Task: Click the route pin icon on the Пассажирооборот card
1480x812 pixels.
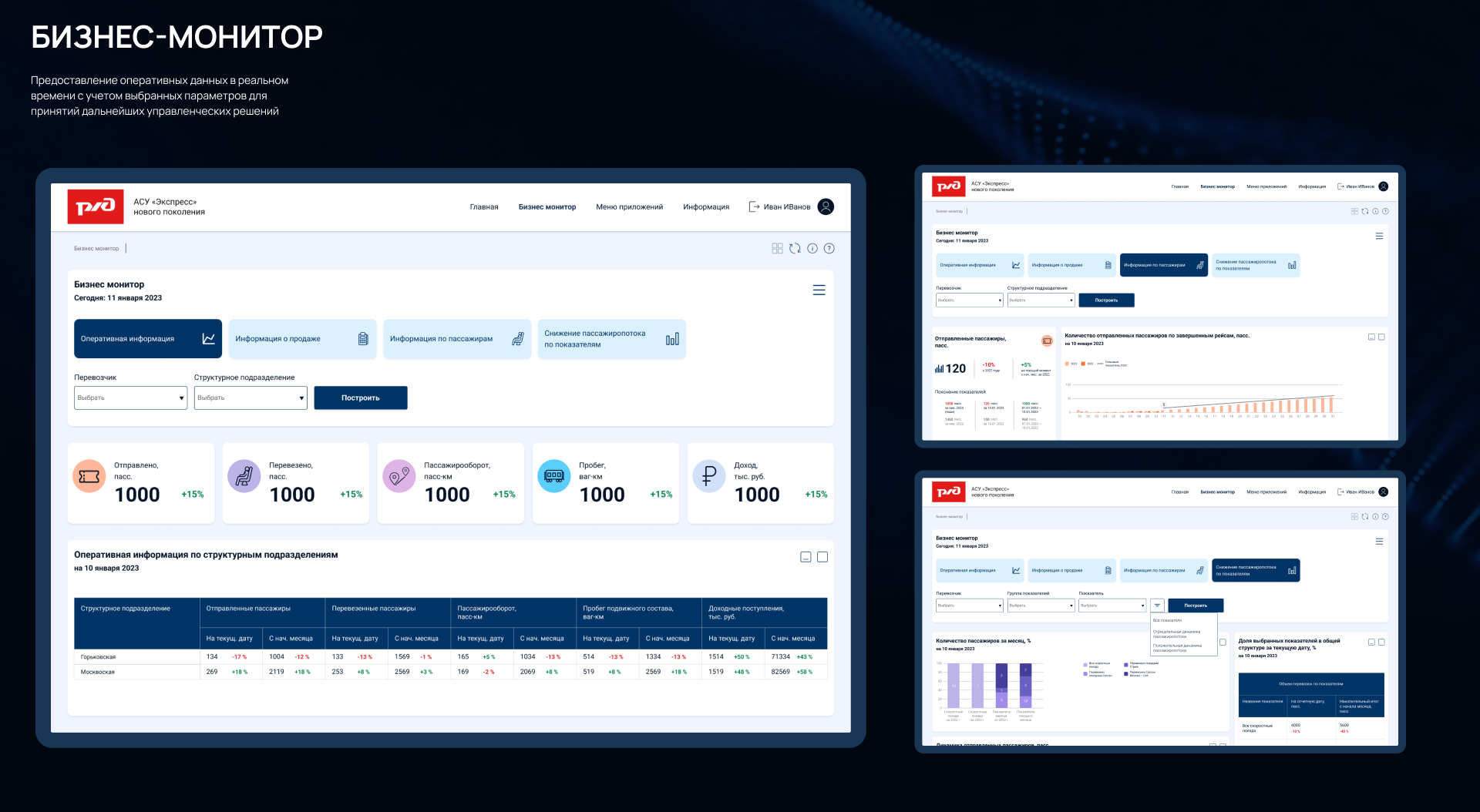Action: (x=399, y=476)
